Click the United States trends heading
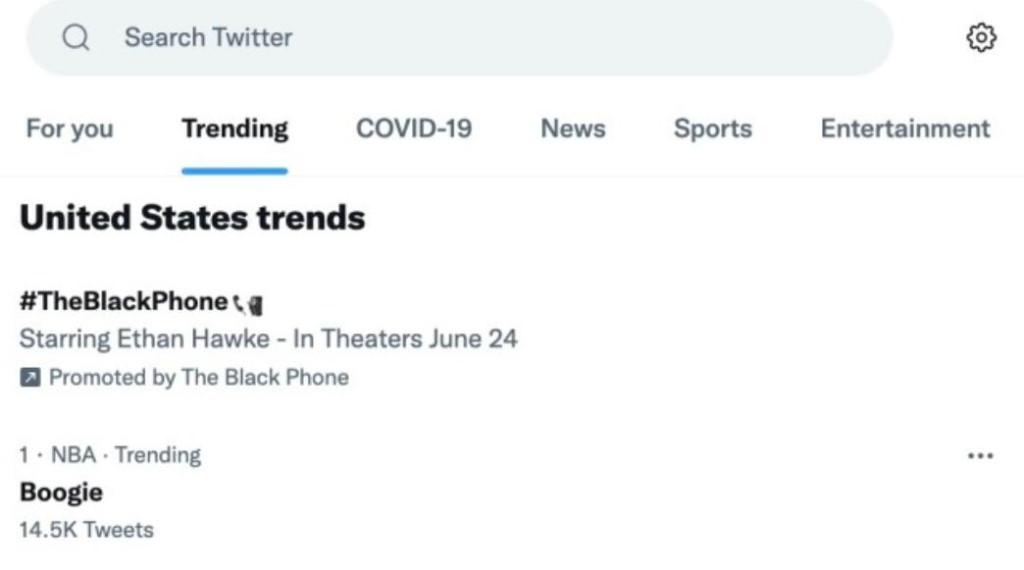The image size is (1024, 570). (x=192, y=217)
